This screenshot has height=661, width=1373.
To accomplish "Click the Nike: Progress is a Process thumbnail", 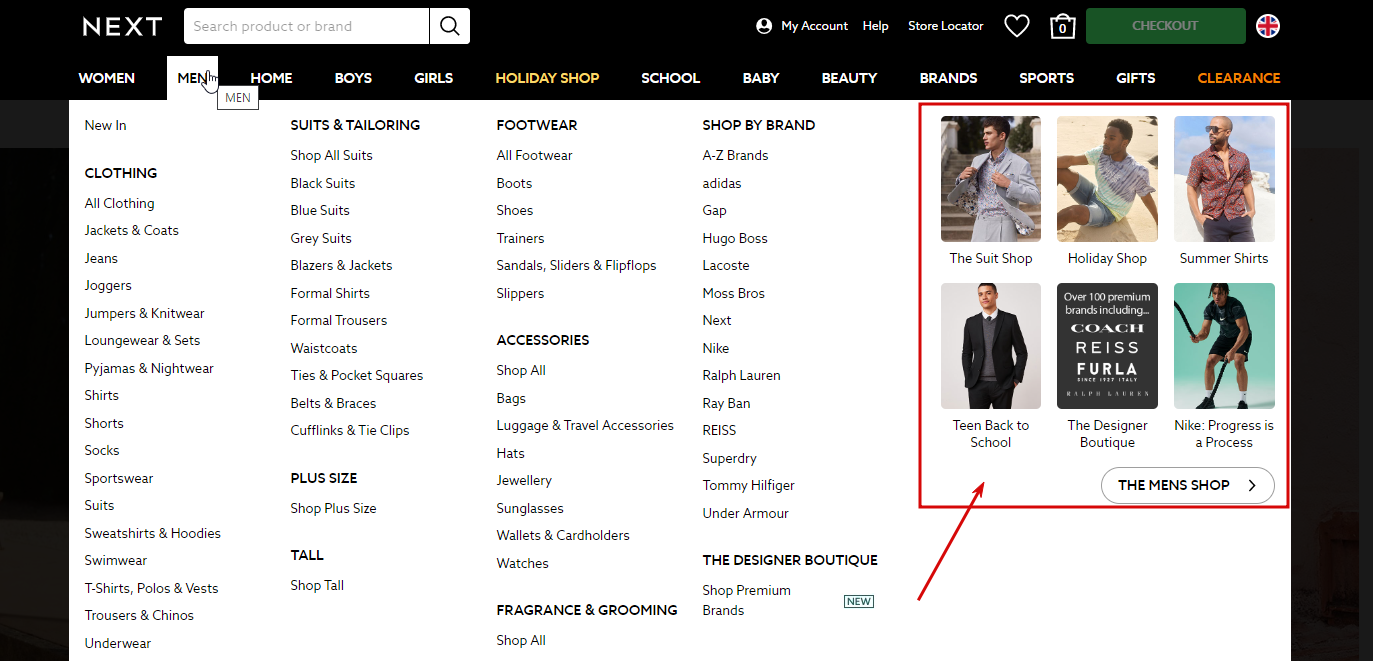I will (x=1223, y=346).
